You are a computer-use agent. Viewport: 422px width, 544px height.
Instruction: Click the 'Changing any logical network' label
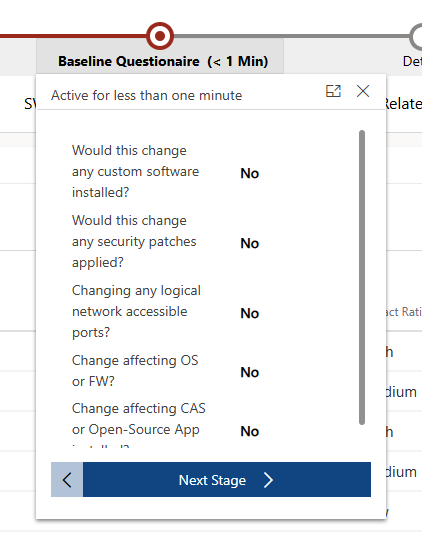click(136, 312)
